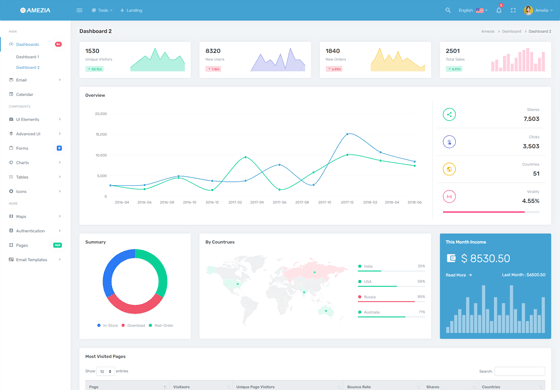
Task: Click the Russia red progress bar
Action: (x=386, y=302)
